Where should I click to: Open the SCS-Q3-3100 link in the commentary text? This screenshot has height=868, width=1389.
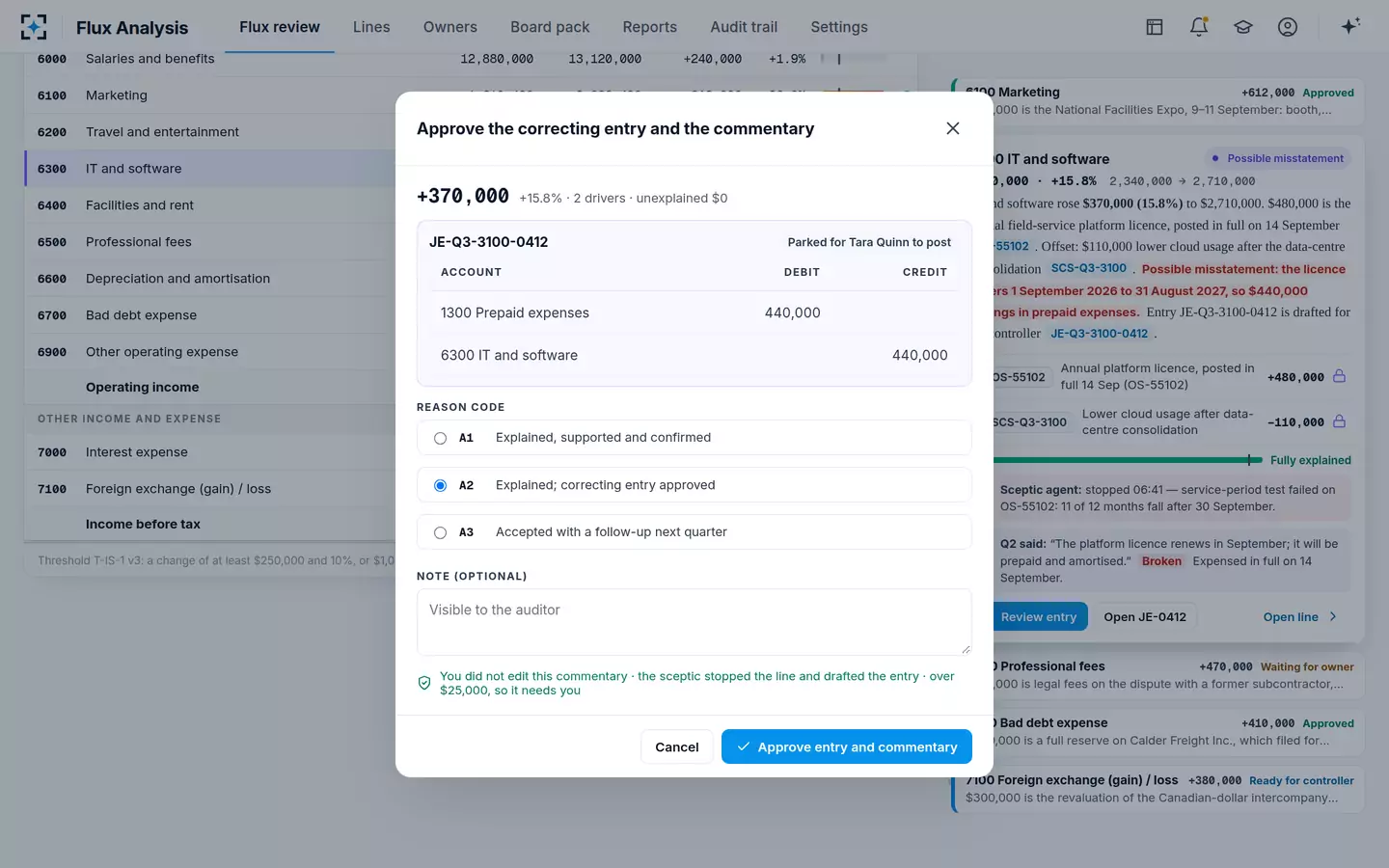click(x=1089, y=268)
